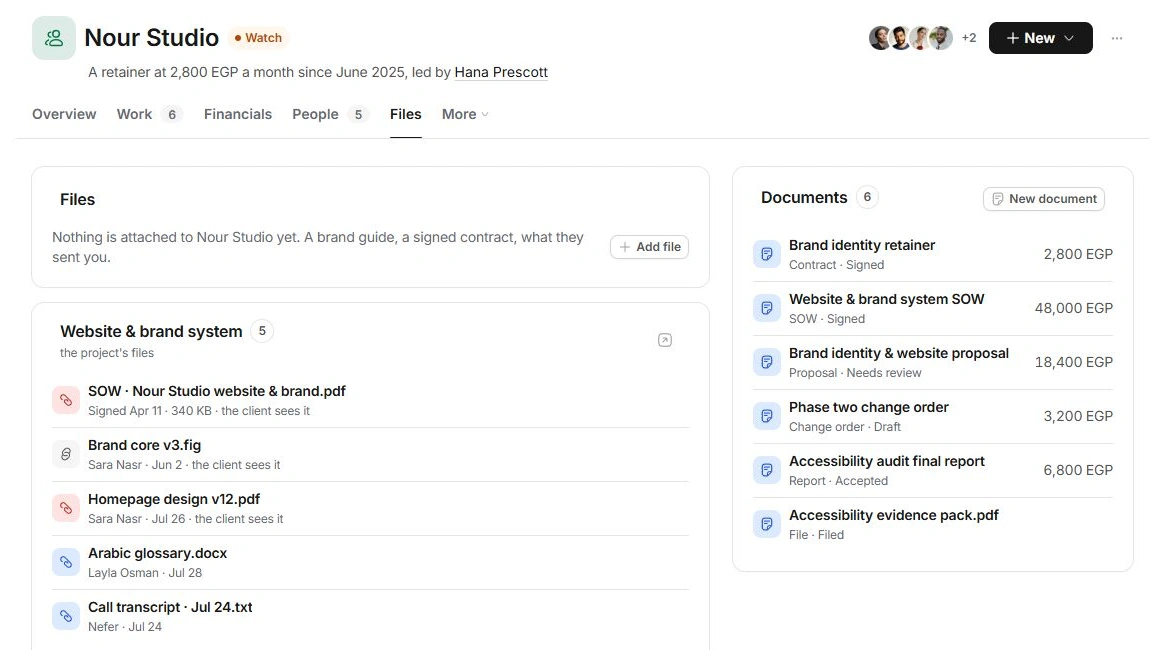Open Brand core v3.fig file name

click(x=144, y=445)
